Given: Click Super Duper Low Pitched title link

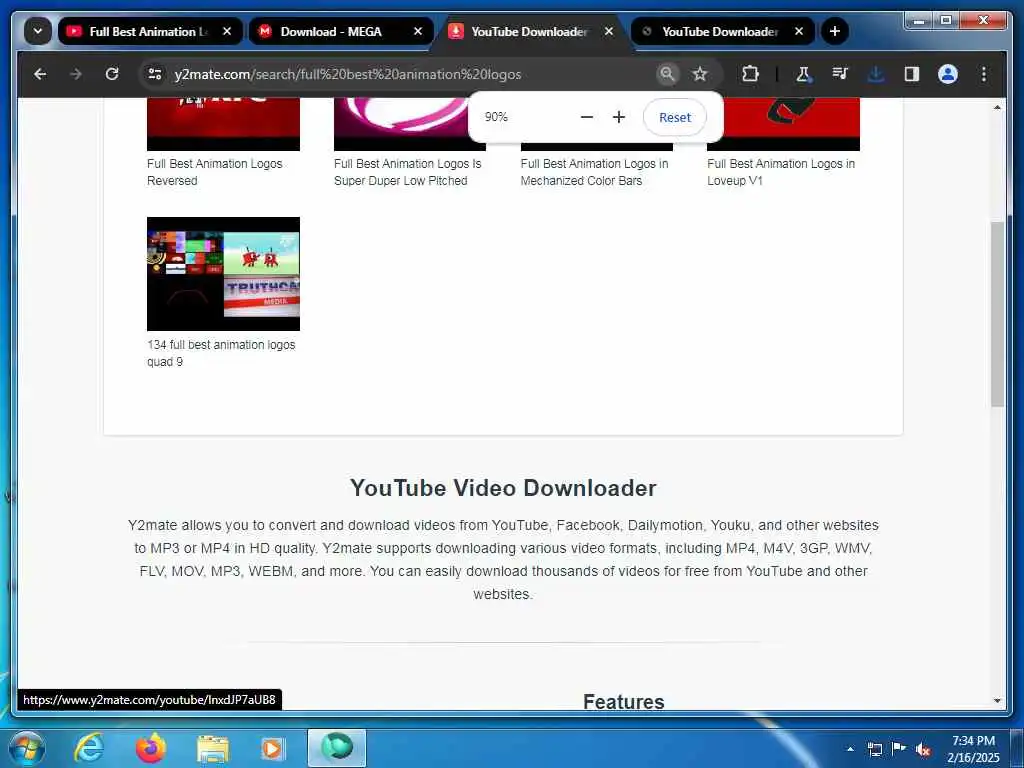Looking at the screenshot, I should pos(408,172).
